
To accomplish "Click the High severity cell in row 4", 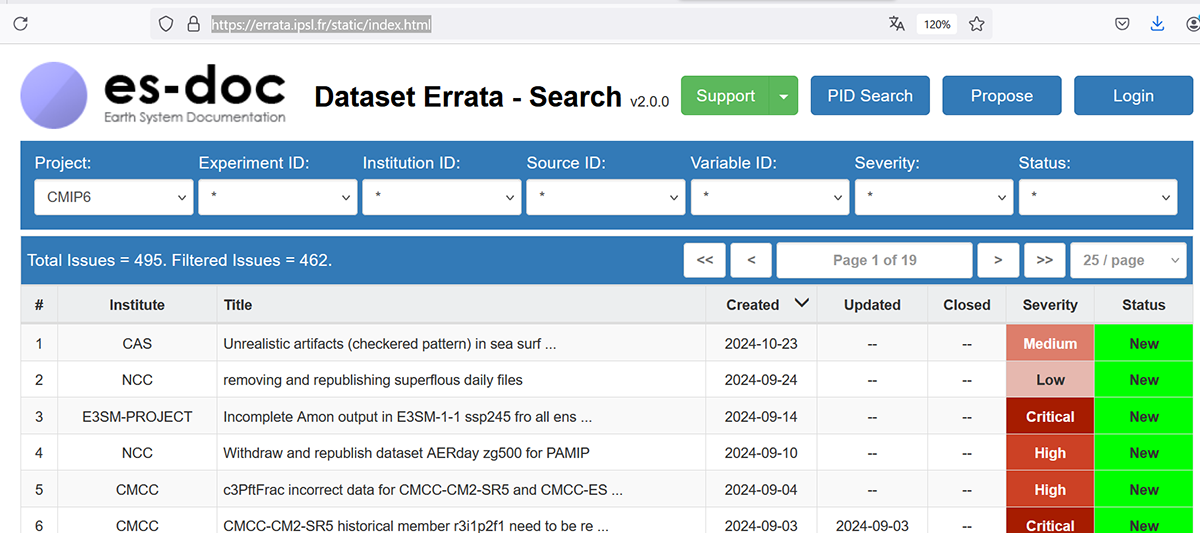I will click(1050, 453).
